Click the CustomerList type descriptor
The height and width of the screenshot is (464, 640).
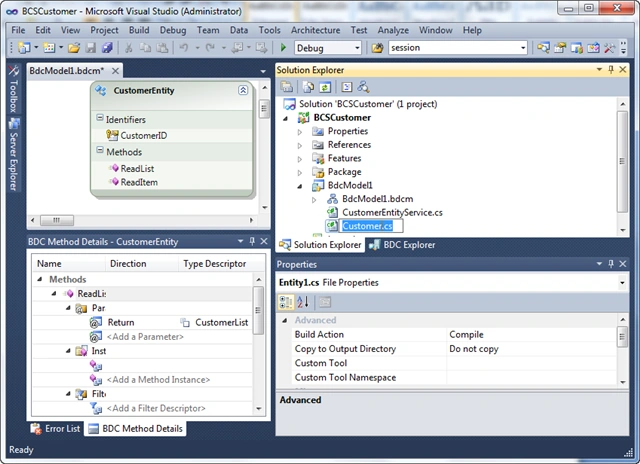pos(221,322)
